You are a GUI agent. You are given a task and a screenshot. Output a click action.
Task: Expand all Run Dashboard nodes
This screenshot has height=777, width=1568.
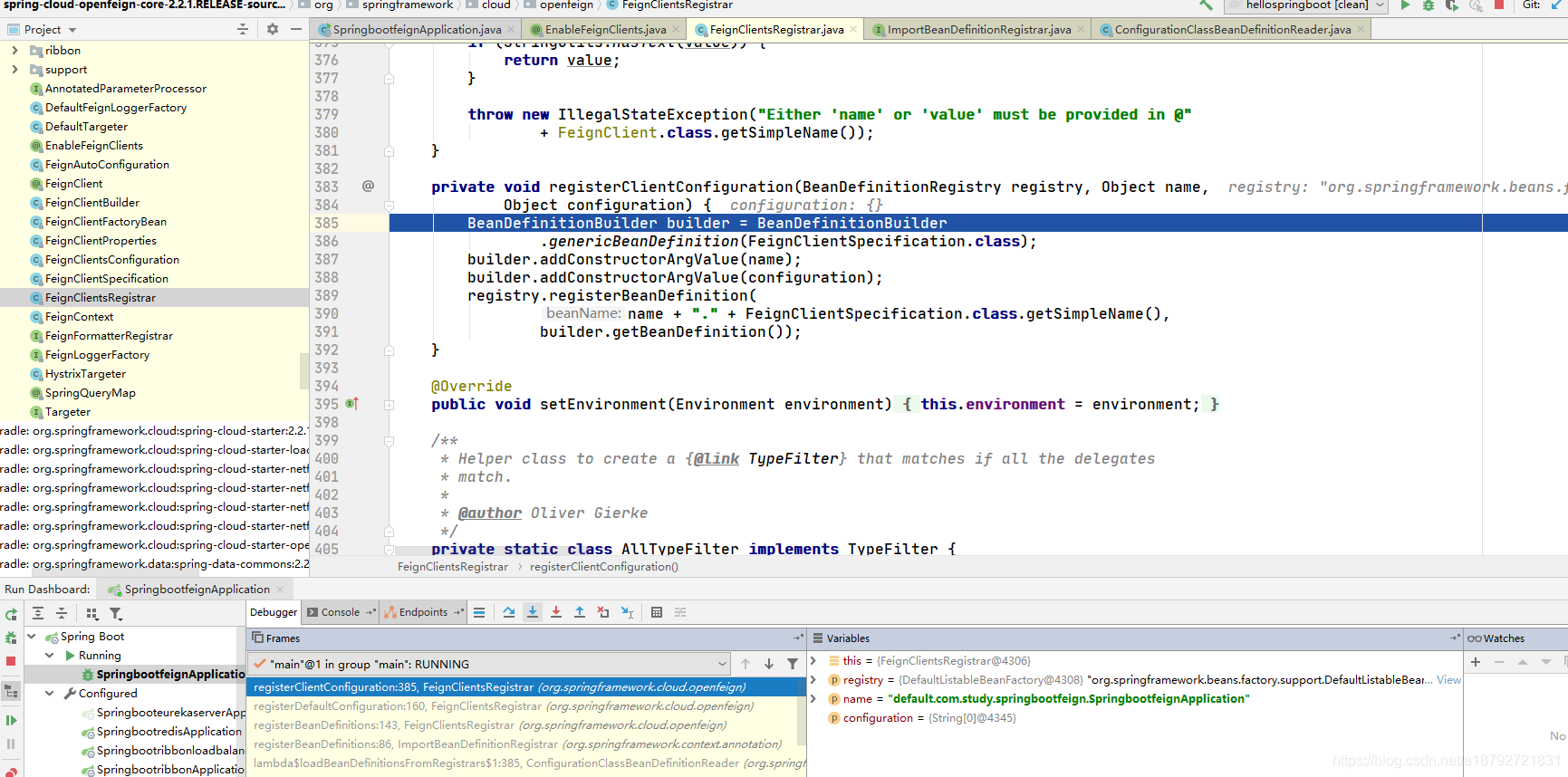click(x=38, y=614)
